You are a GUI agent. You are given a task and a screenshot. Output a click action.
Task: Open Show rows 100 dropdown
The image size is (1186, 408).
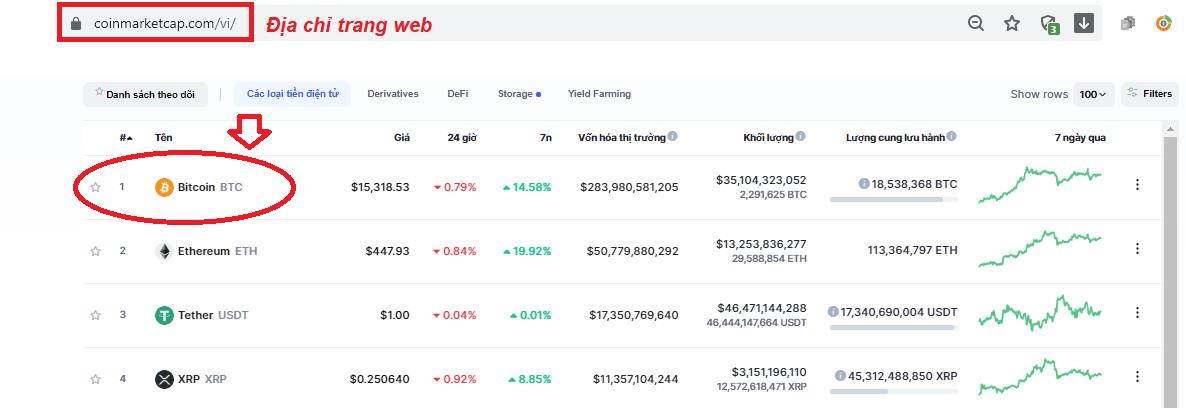[x=1093, y=94]
